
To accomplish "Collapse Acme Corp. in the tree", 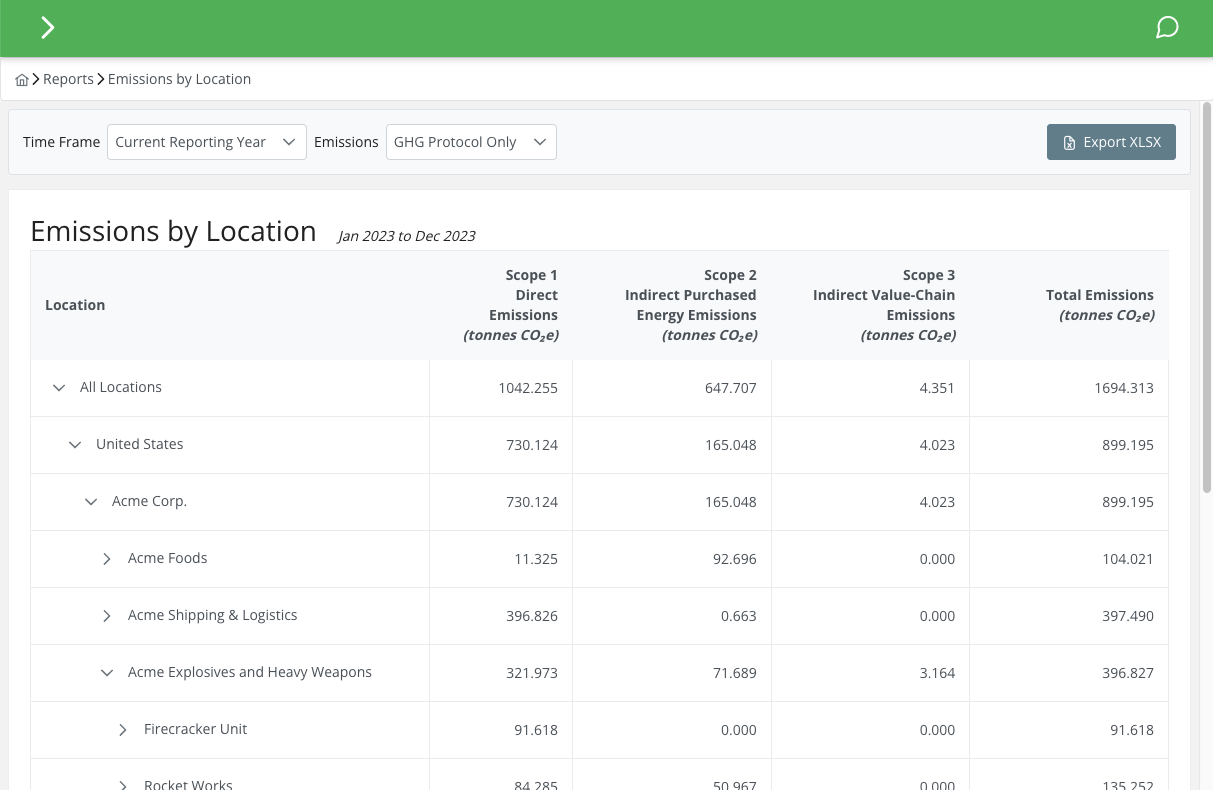I will pos(90,501).
